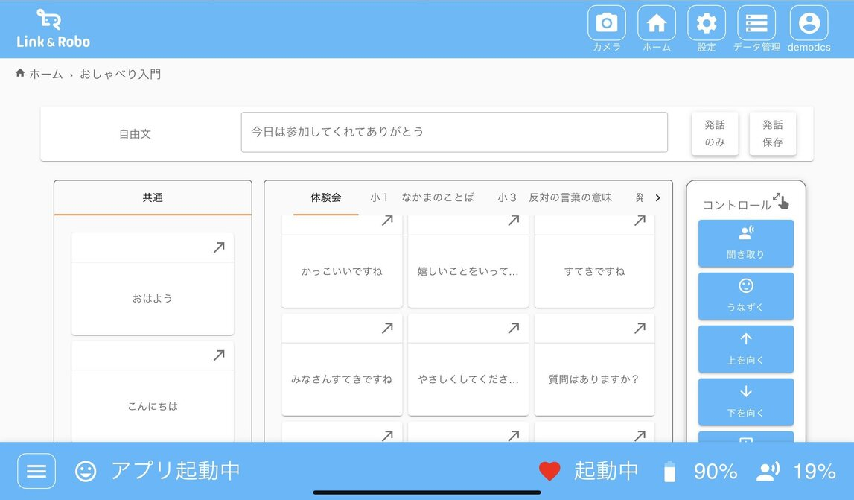This screenshot has height=500, width=854.
Task: Open arrow icon on こんにちは card
Action: coord(219,356)
